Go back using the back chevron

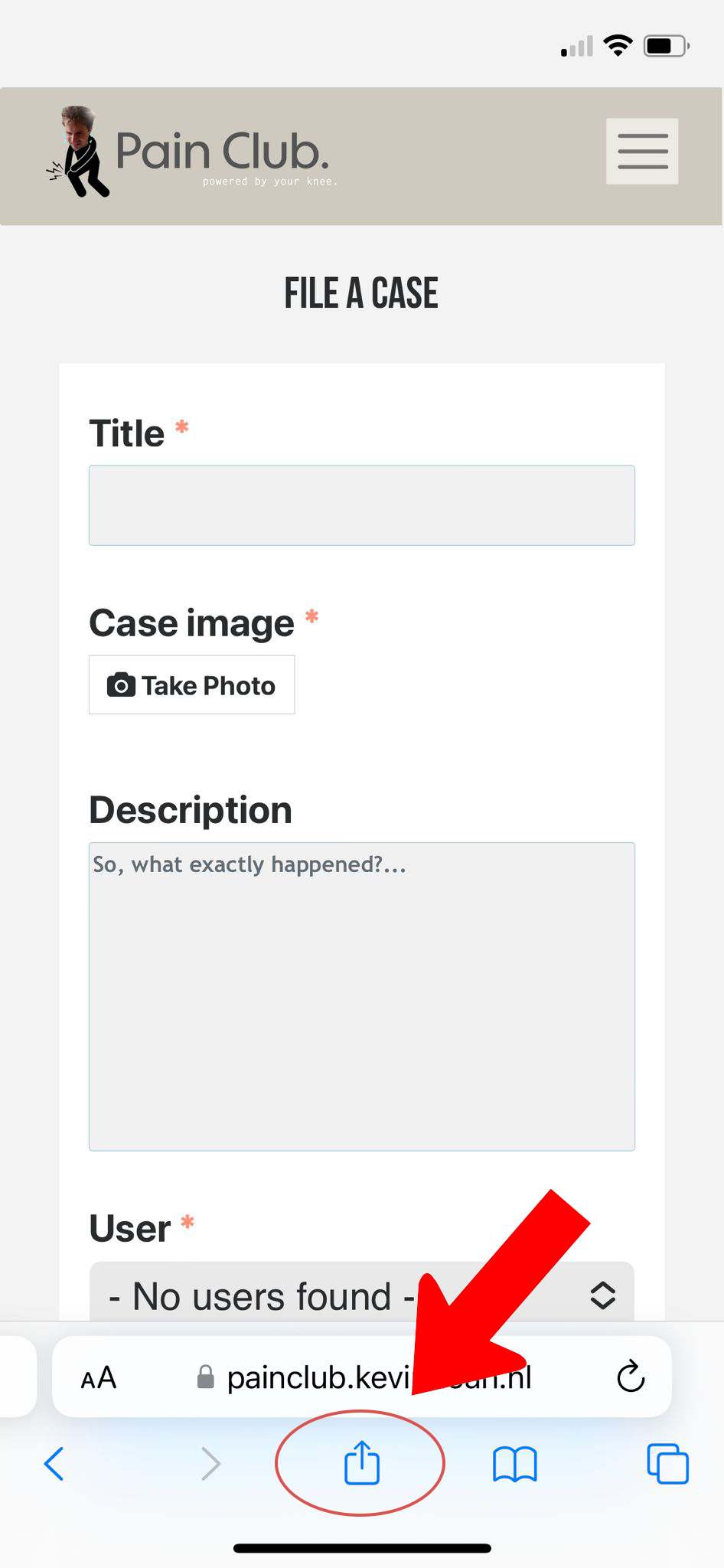pos(54,1464)
